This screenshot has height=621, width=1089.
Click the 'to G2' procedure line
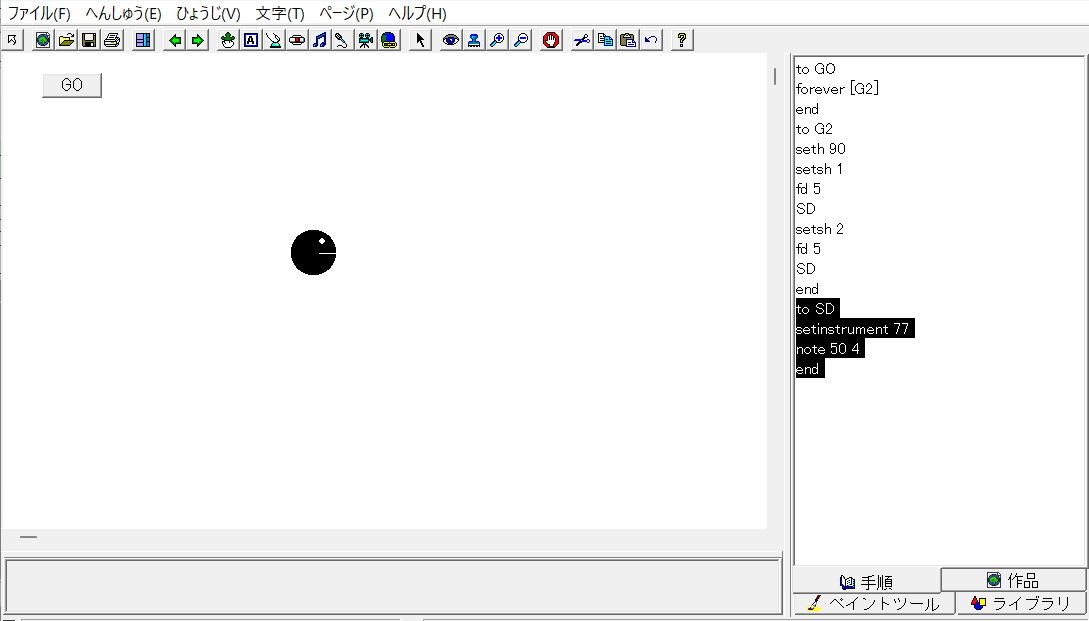(x=814, y=129)
